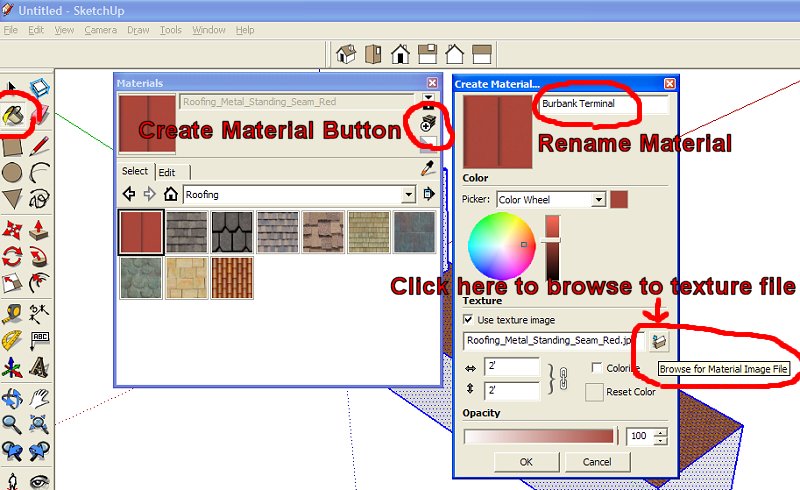The image size is (800, 490).
Task: Select the Dimension tool
Action: 39,313
